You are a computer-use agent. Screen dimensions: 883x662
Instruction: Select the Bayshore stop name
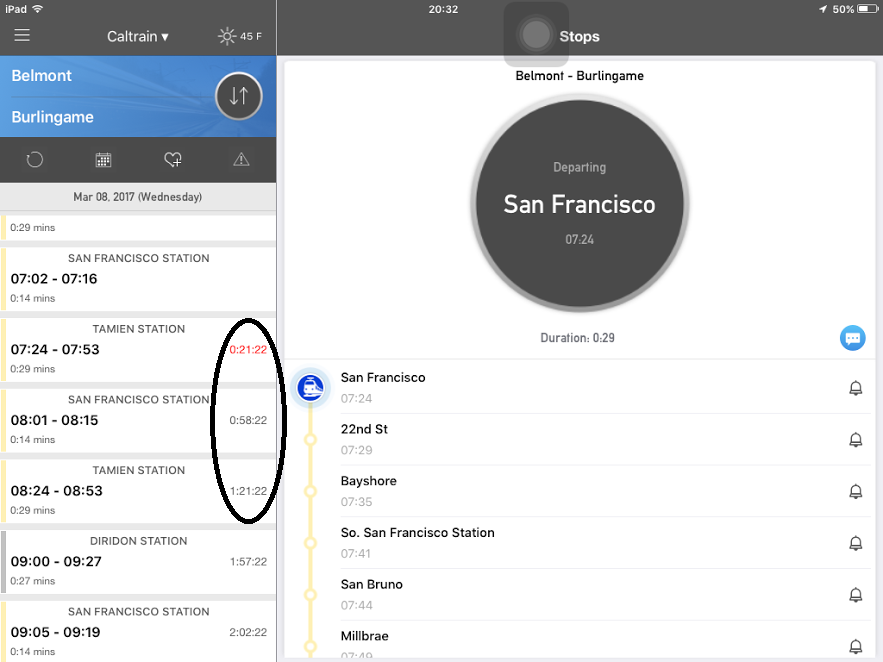(x=368, y=481)
